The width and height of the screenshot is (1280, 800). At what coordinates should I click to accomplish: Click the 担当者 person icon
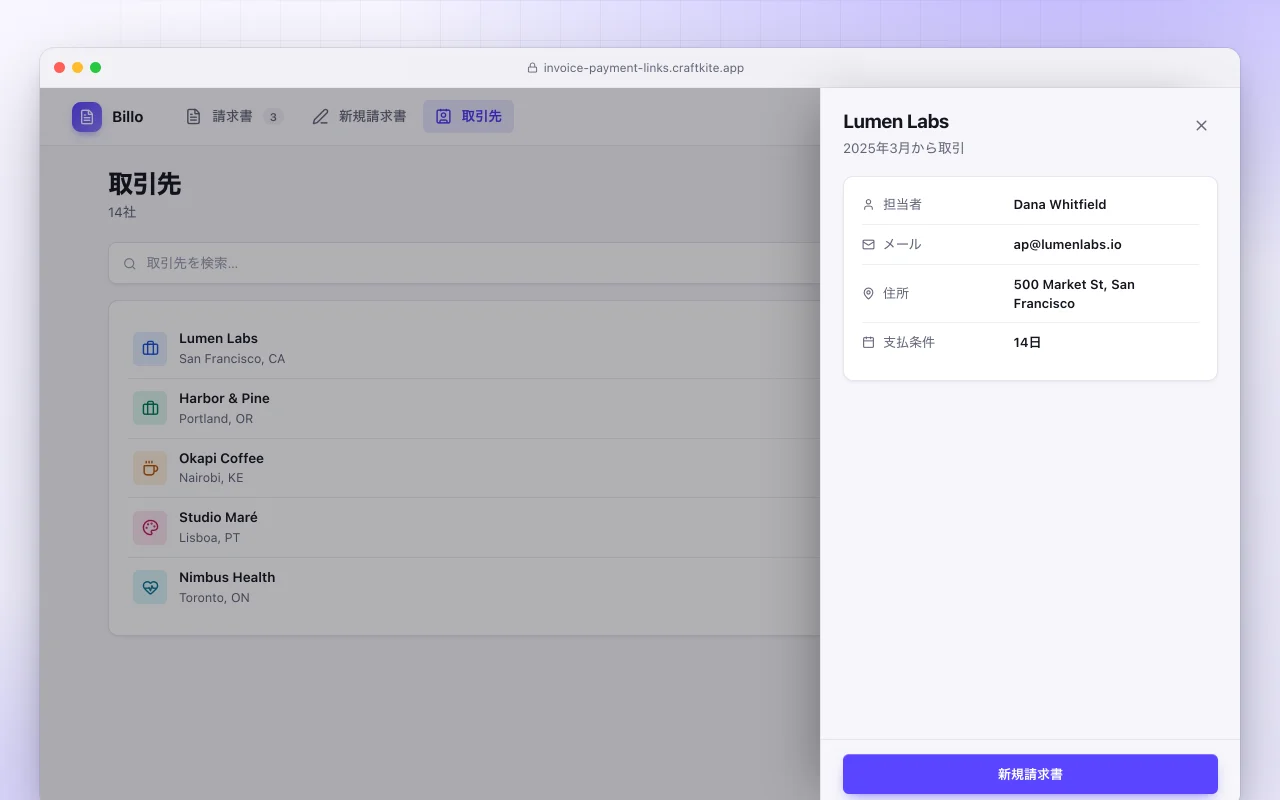[x=868, y=204]
